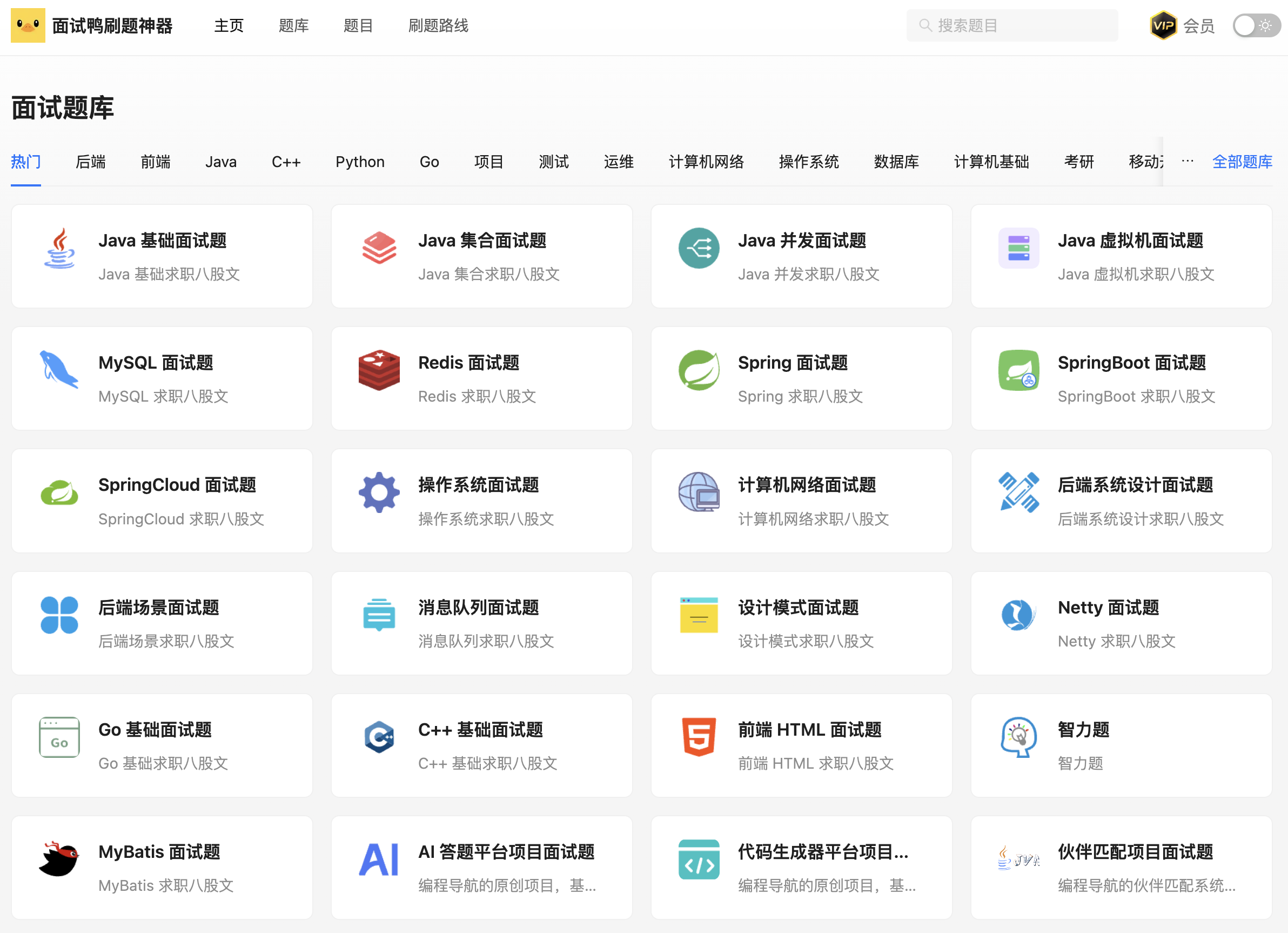Click the globe monitor icon for 计算机网络面试题
1288x933 pixels.
click(699, 492)
